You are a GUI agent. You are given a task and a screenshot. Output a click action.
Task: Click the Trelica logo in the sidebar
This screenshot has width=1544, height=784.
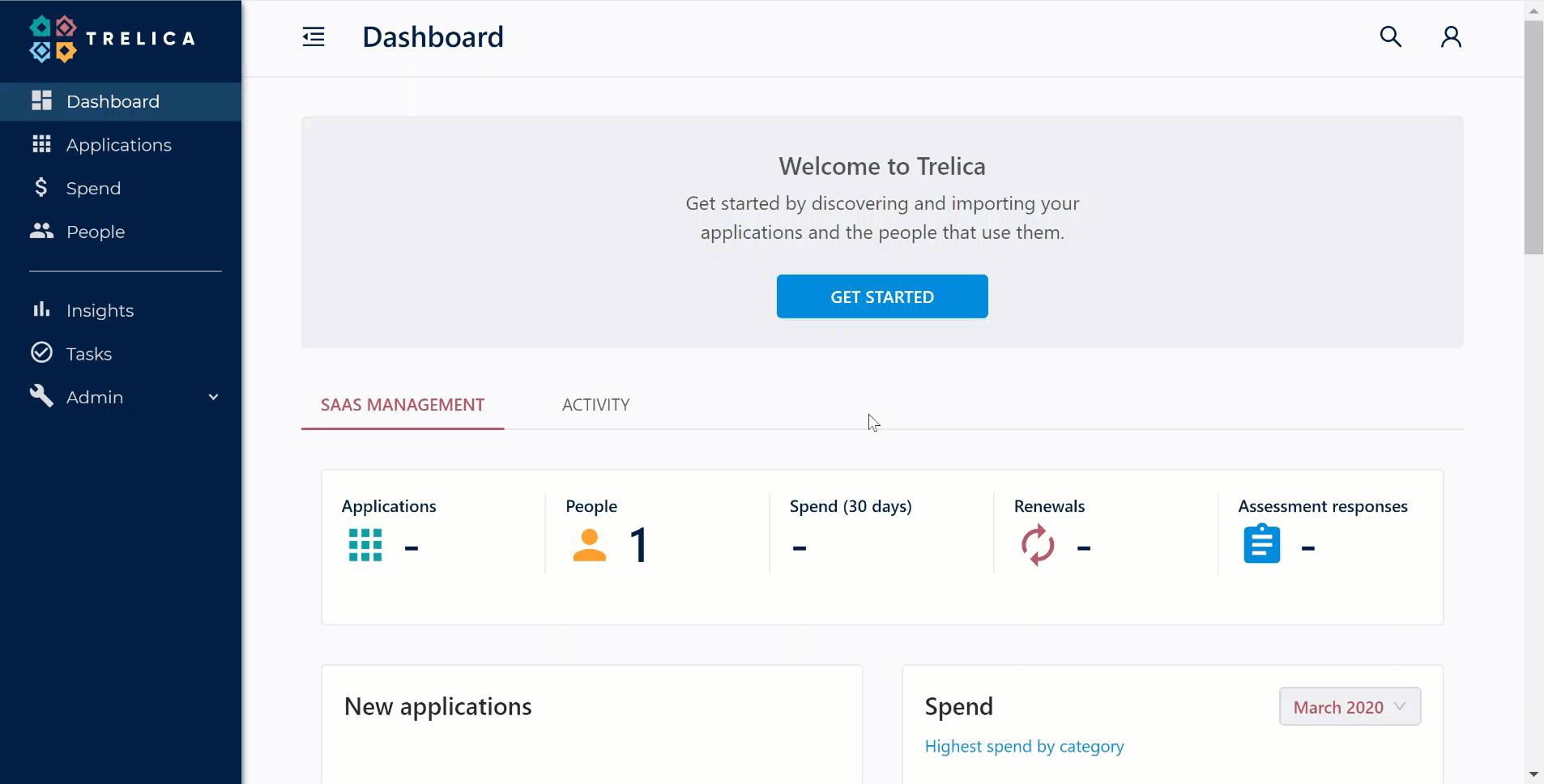(112, 39)
